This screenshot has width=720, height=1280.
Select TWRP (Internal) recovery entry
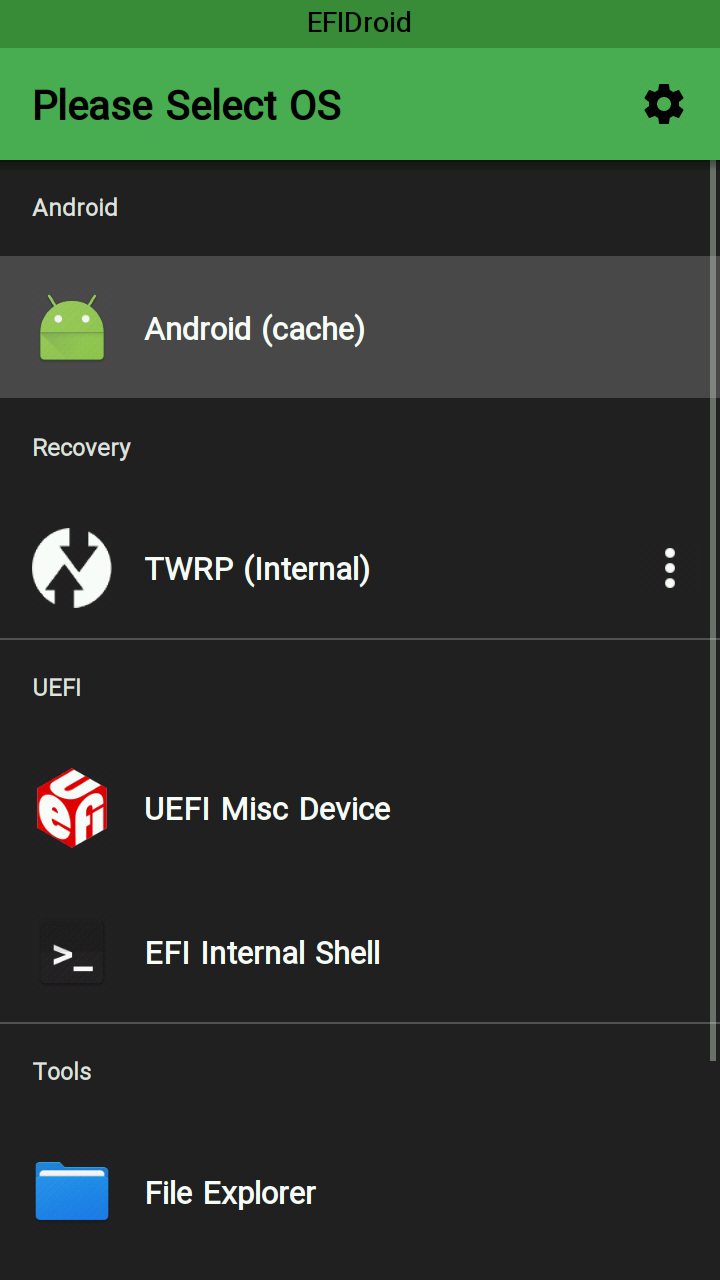point(257,568)
